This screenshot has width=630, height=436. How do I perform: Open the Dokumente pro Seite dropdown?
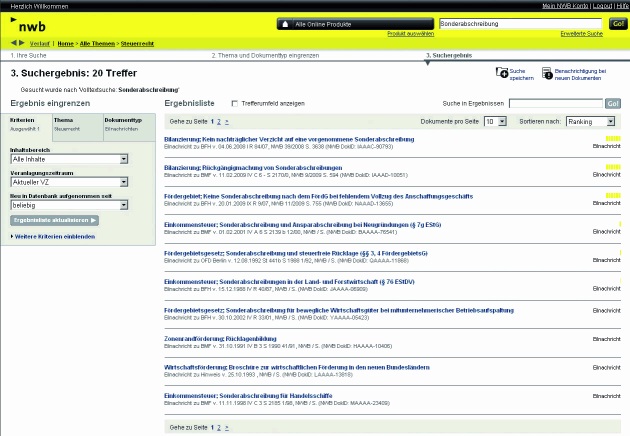[x=495, y=121]
